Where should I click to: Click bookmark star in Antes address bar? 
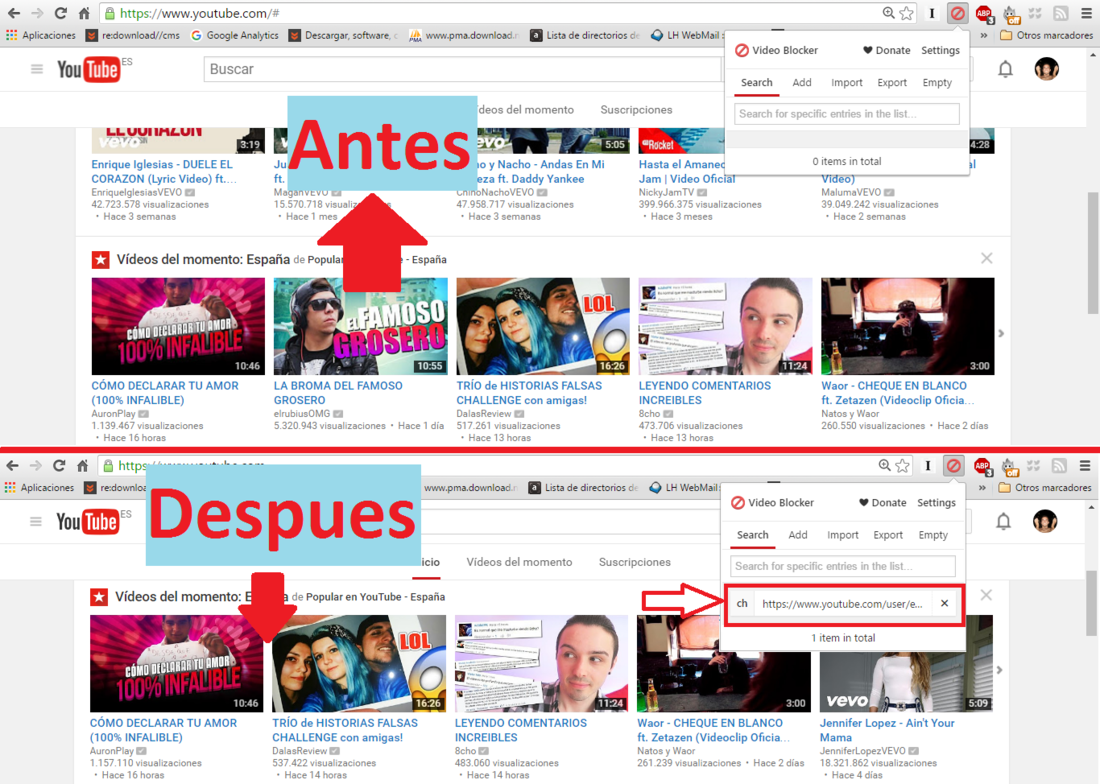click(x=907, y=13)
